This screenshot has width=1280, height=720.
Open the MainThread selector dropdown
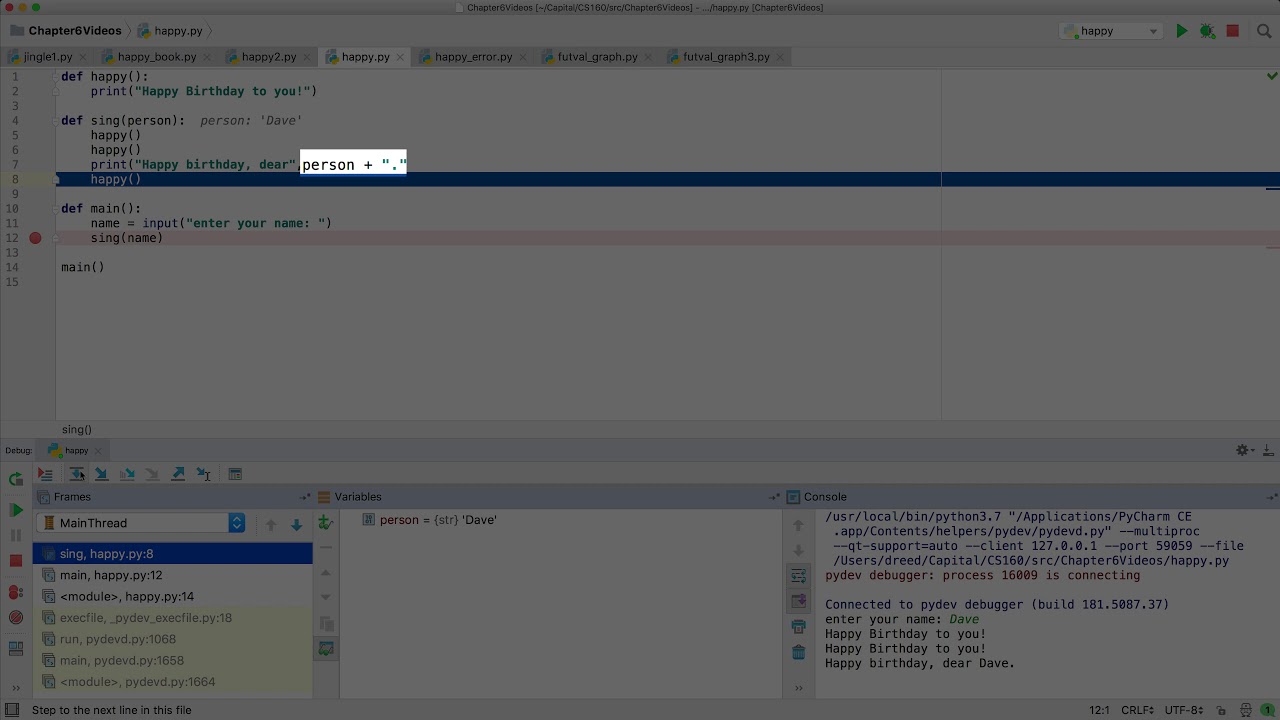coord(141,523)
